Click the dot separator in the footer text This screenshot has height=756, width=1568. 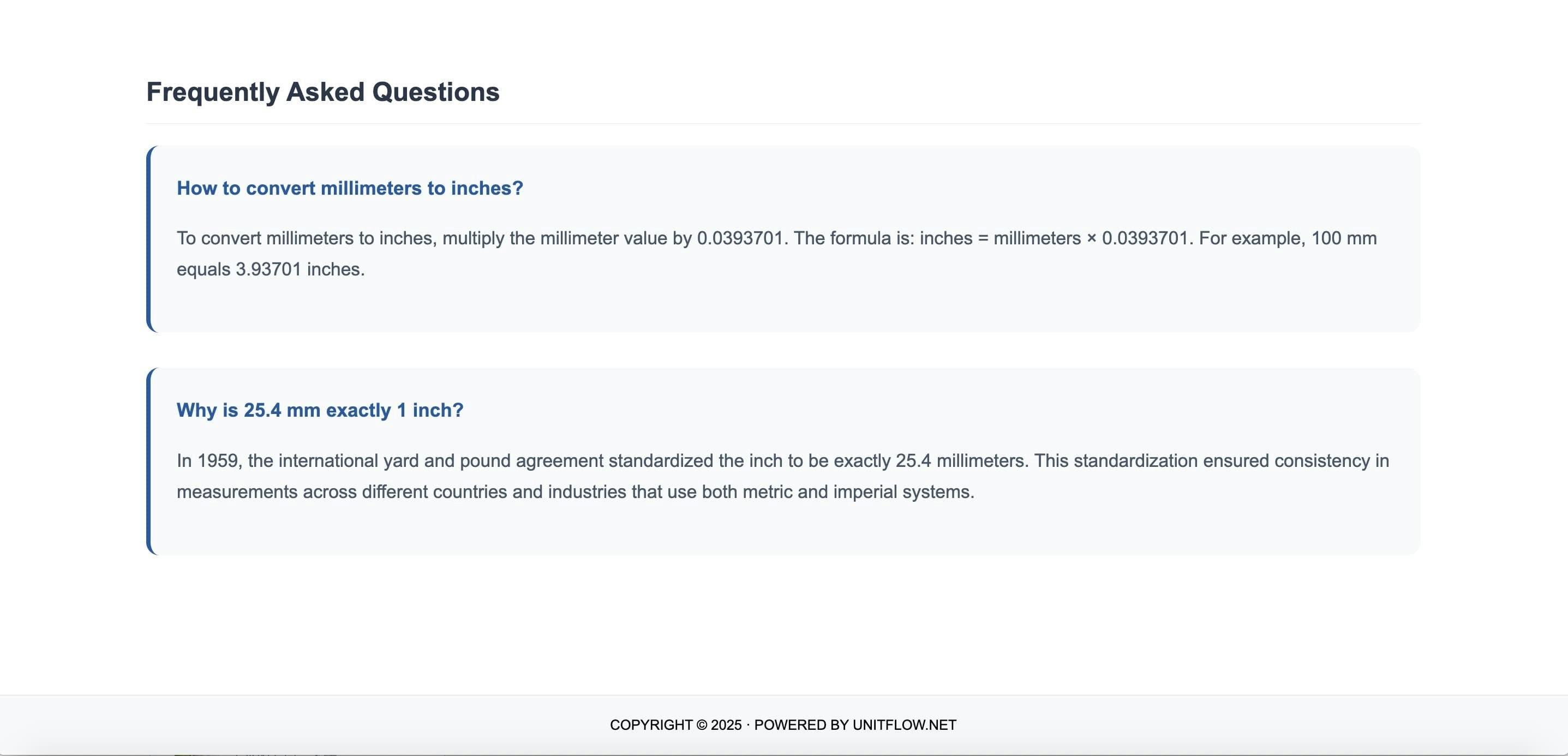[747, 725]
